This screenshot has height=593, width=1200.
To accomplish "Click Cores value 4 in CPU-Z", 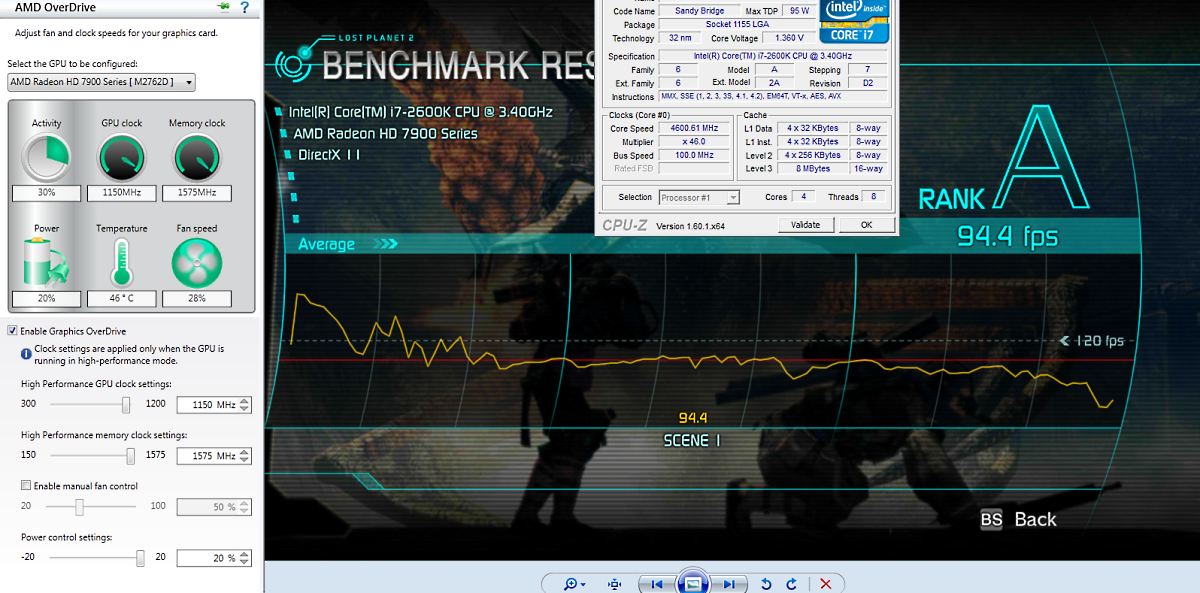I will point(802,197).
